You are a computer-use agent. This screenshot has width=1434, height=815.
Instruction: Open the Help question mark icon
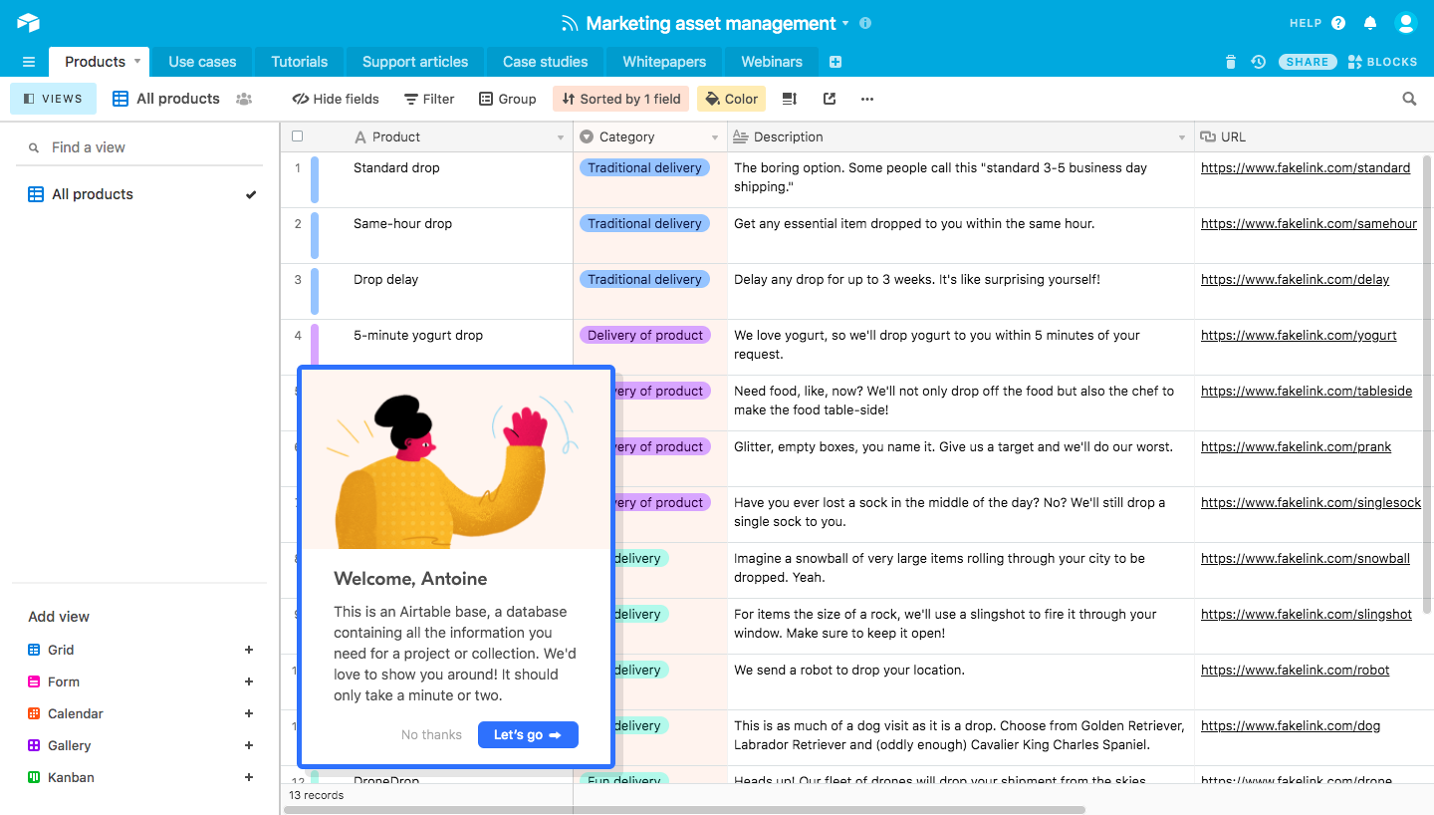coord(1339,23)
